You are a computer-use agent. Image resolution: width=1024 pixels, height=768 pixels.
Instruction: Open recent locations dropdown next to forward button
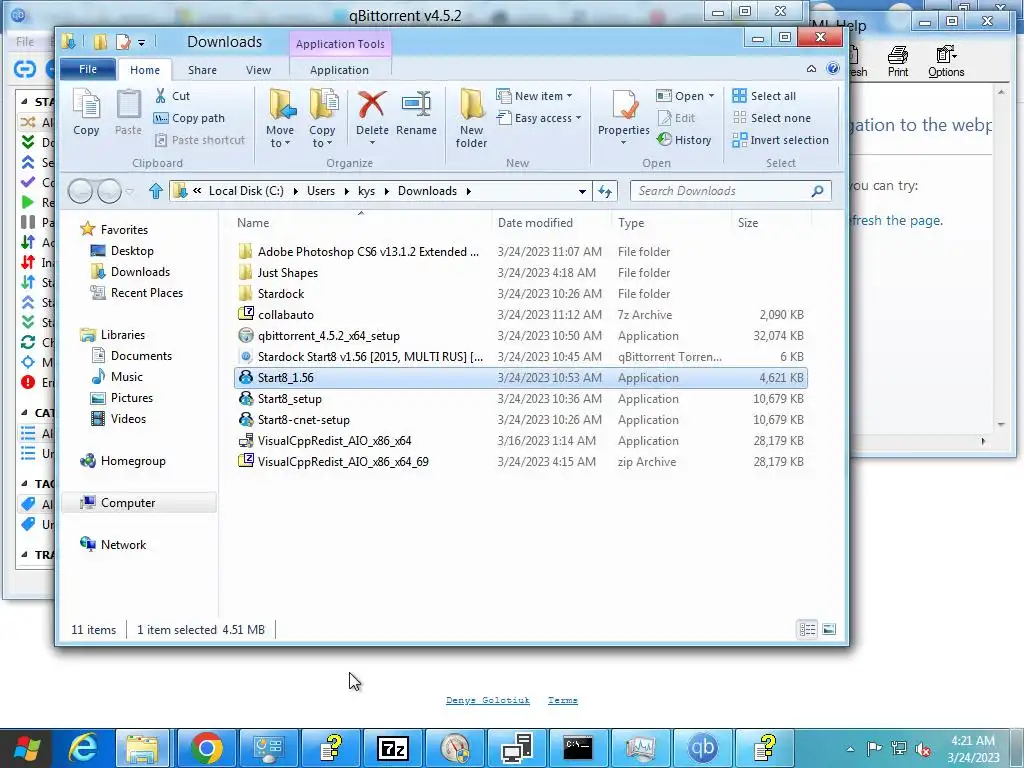(129, 191)
